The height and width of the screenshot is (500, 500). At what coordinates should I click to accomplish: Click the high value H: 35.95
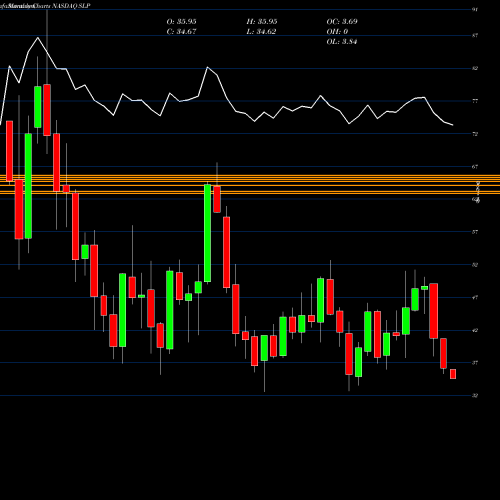coord(262,22)
